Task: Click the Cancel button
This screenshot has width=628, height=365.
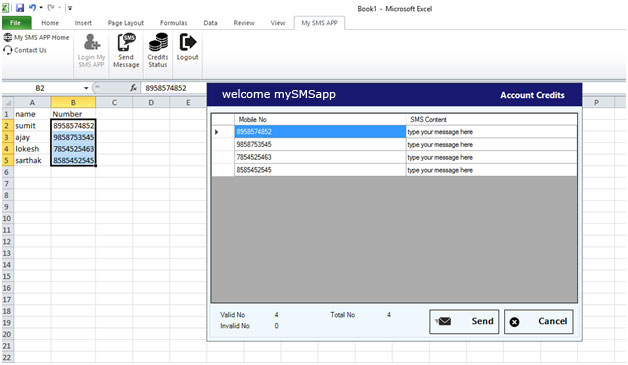Action: 539,321
